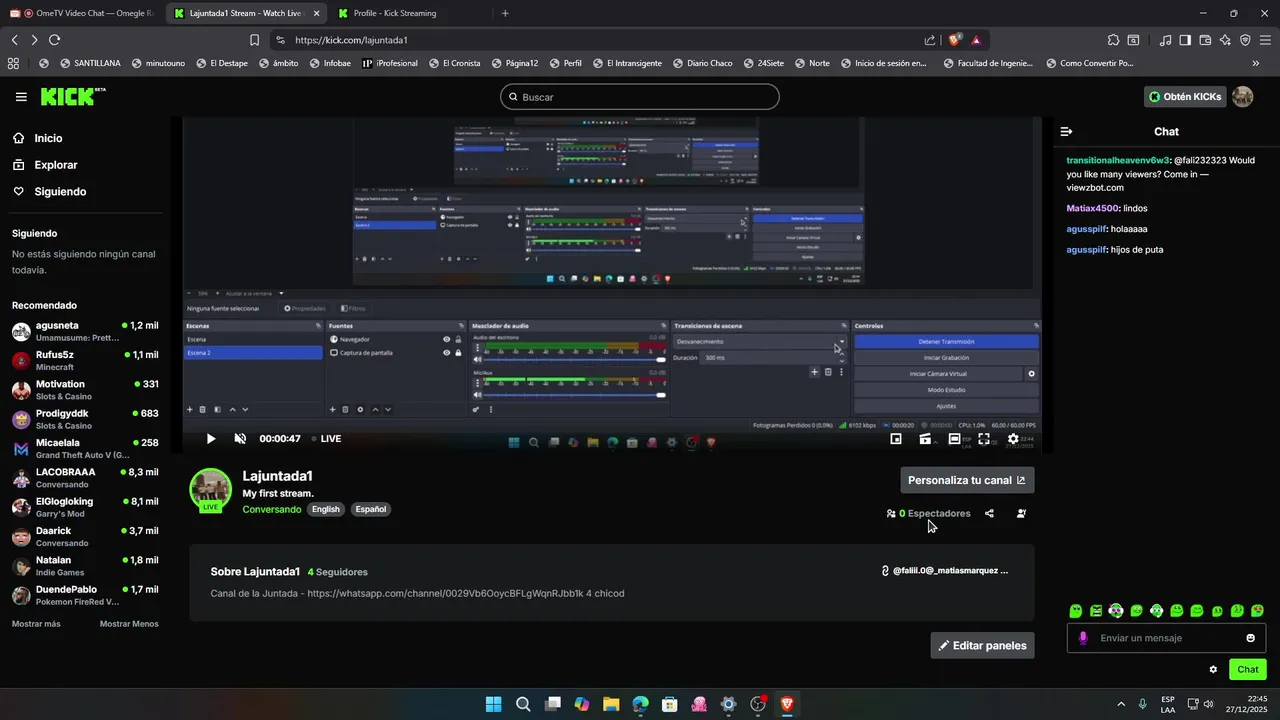
Task: Open the Brave Wallet icon
Action: [1205, 40]
